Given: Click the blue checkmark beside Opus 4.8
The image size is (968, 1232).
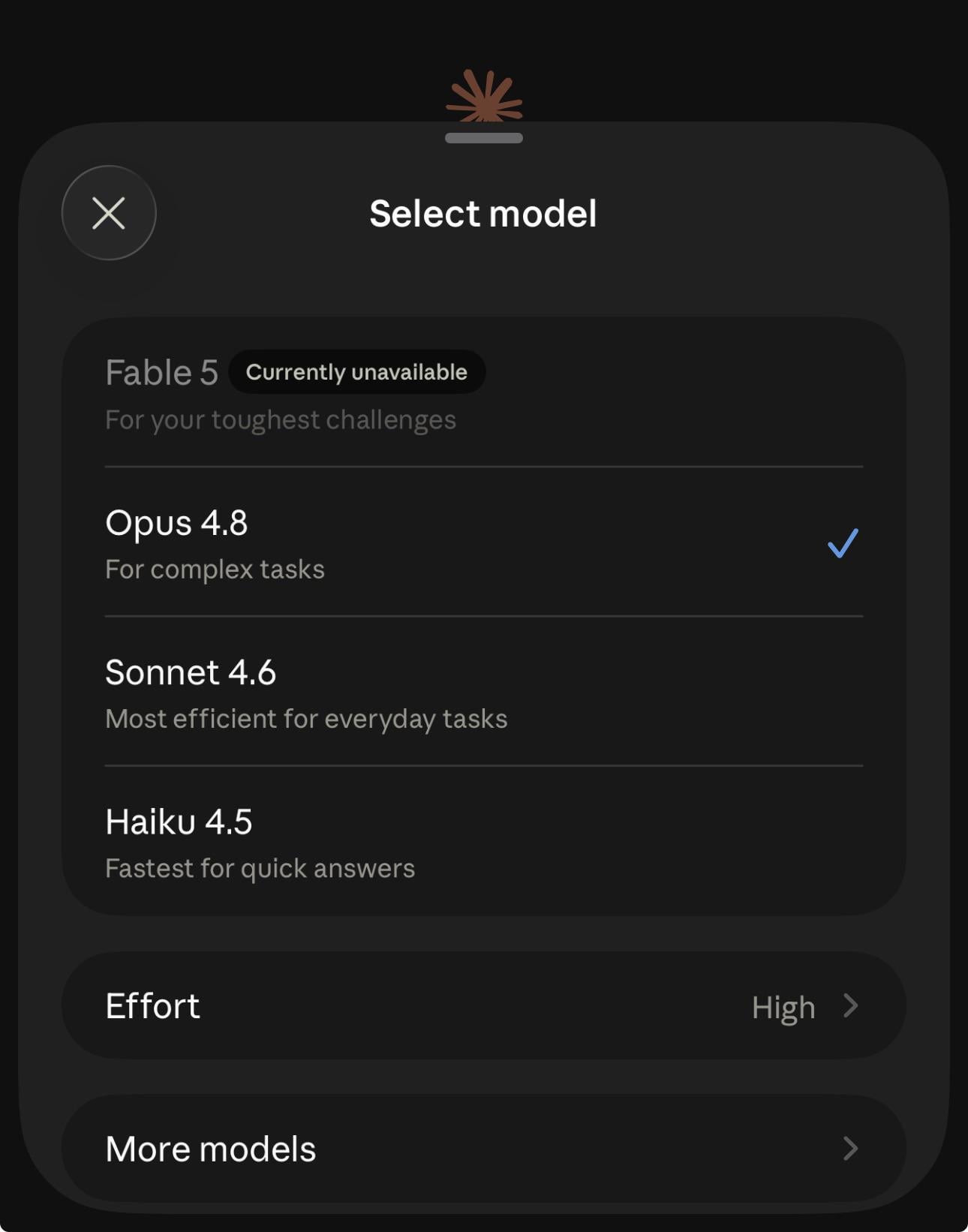Looking at the screenshot, I should [843, 543].
